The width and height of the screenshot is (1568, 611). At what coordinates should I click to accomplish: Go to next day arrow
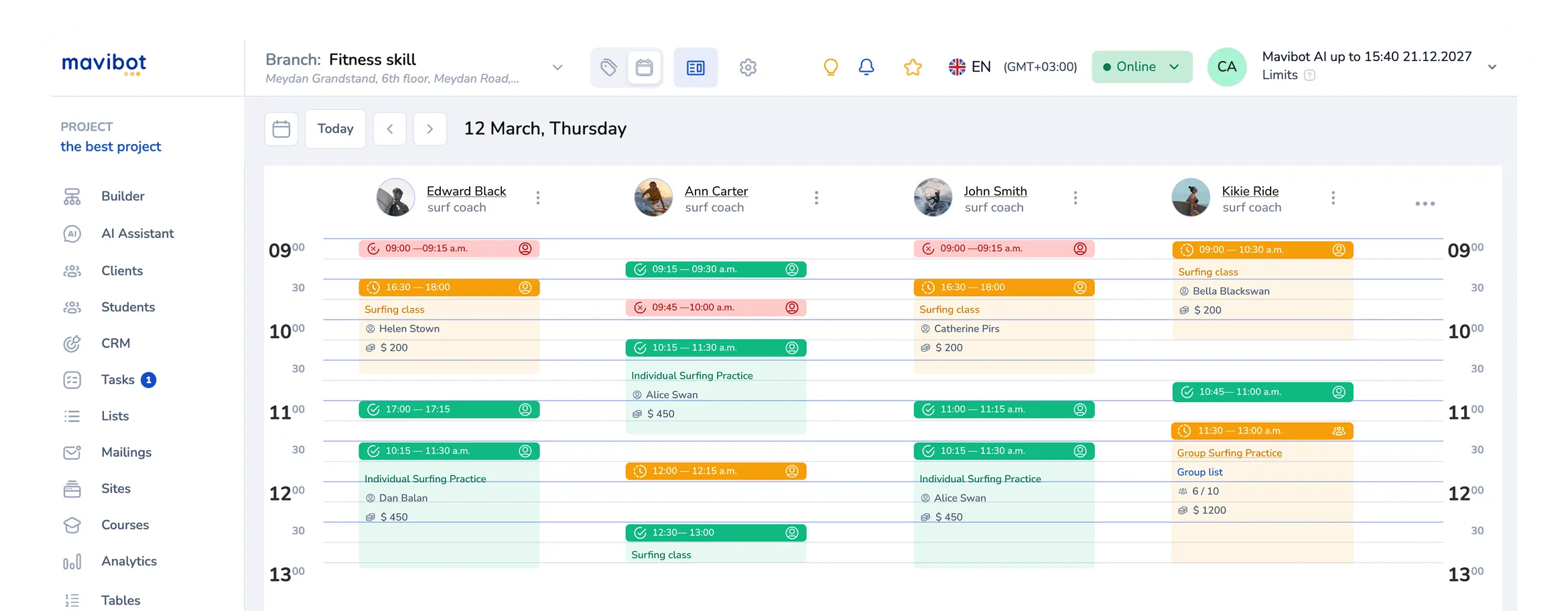tap(430, 129)
